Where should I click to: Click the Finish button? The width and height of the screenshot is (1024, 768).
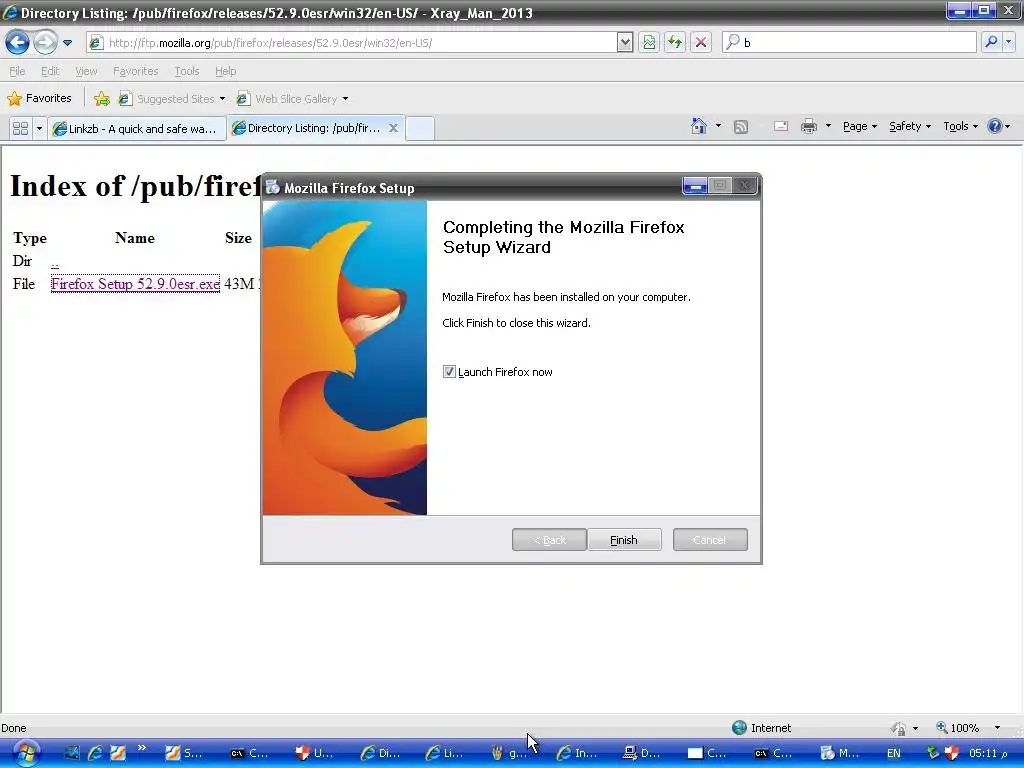click(624, 540)
